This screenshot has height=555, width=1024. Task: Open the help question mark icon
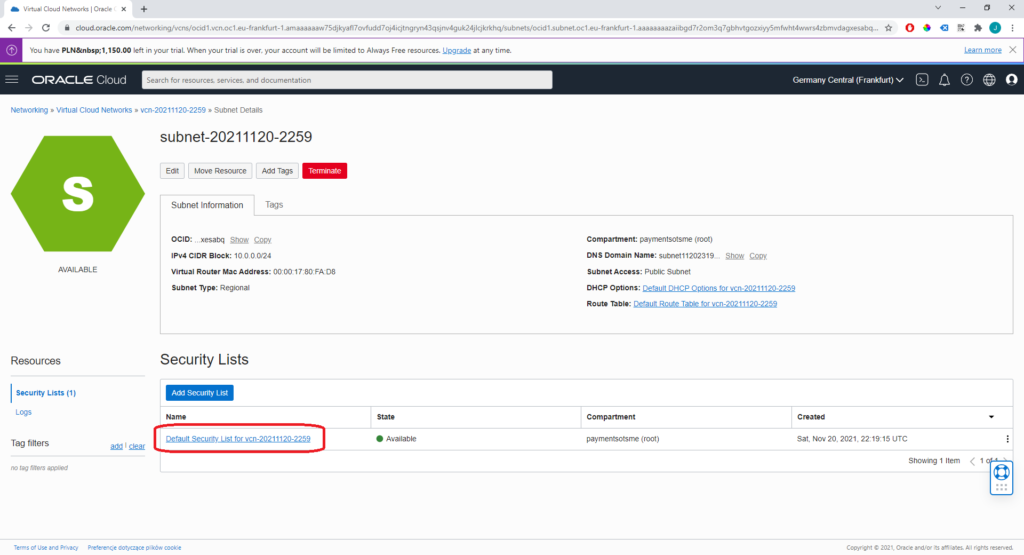pos(967,80)
